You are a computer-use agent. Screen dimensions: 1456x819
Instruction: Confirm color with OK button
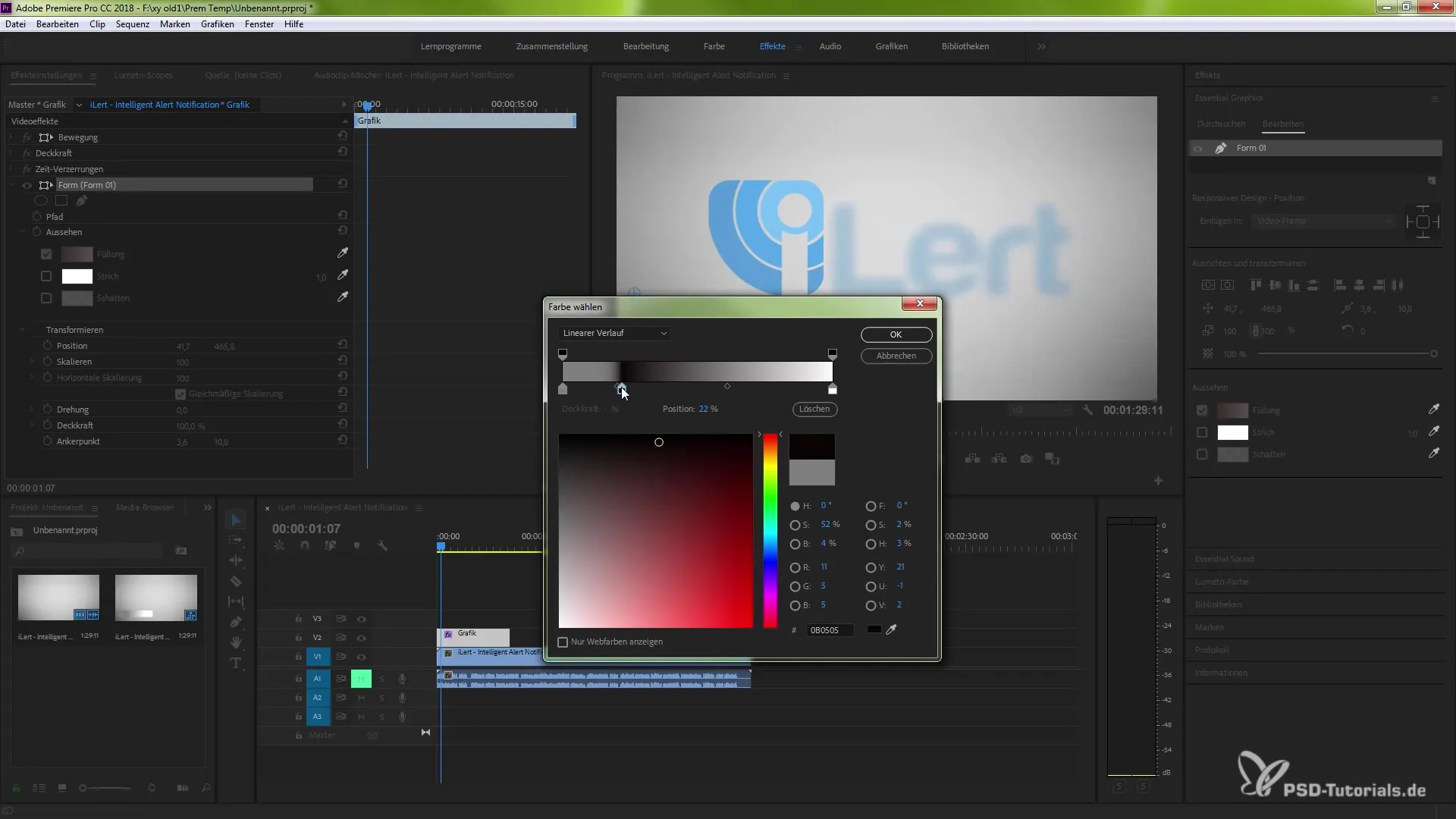(x=896, y=334)
